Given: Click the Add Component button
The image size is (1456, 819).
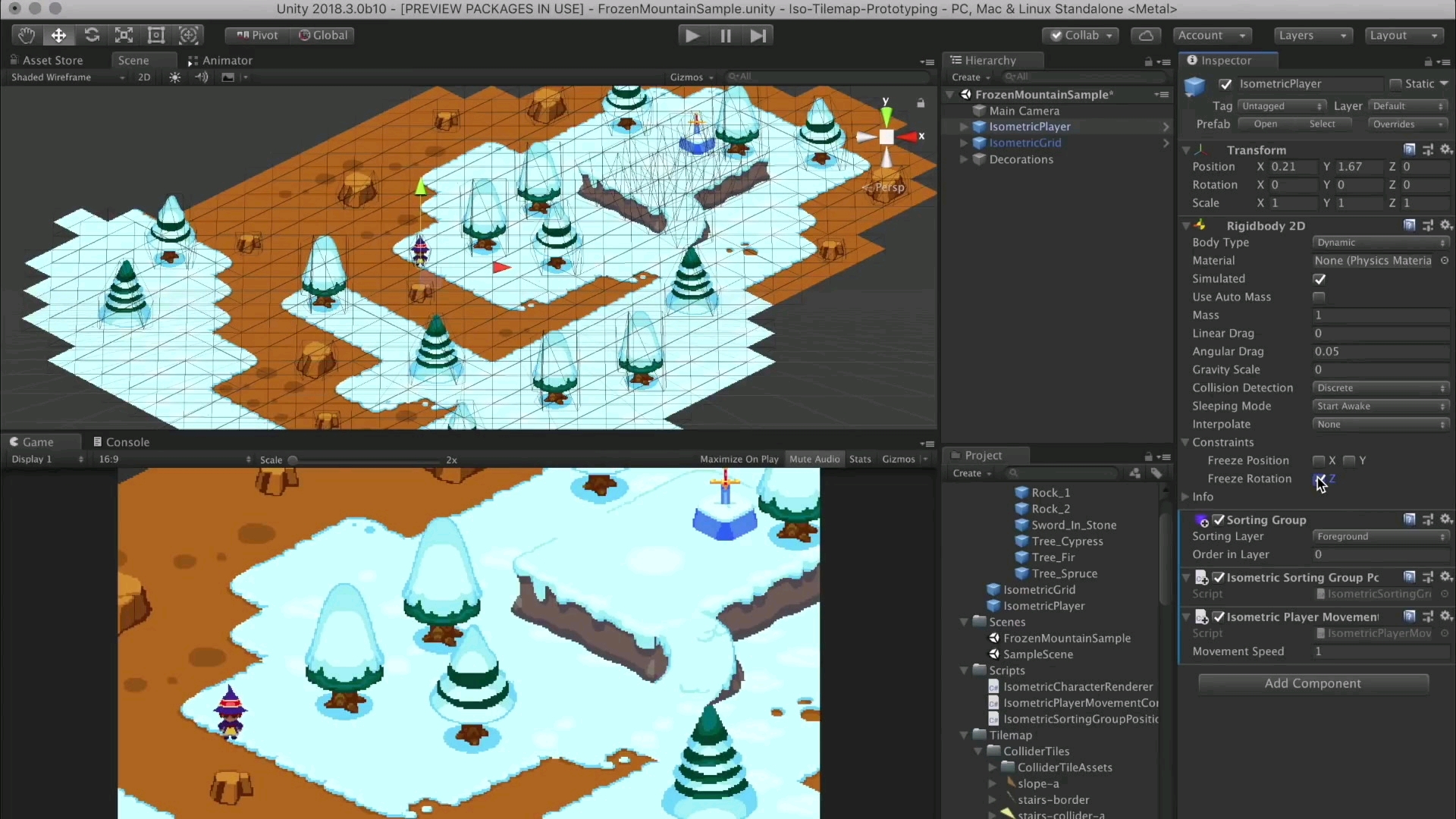Looking at the screenshot, I should click(1313, 683).
